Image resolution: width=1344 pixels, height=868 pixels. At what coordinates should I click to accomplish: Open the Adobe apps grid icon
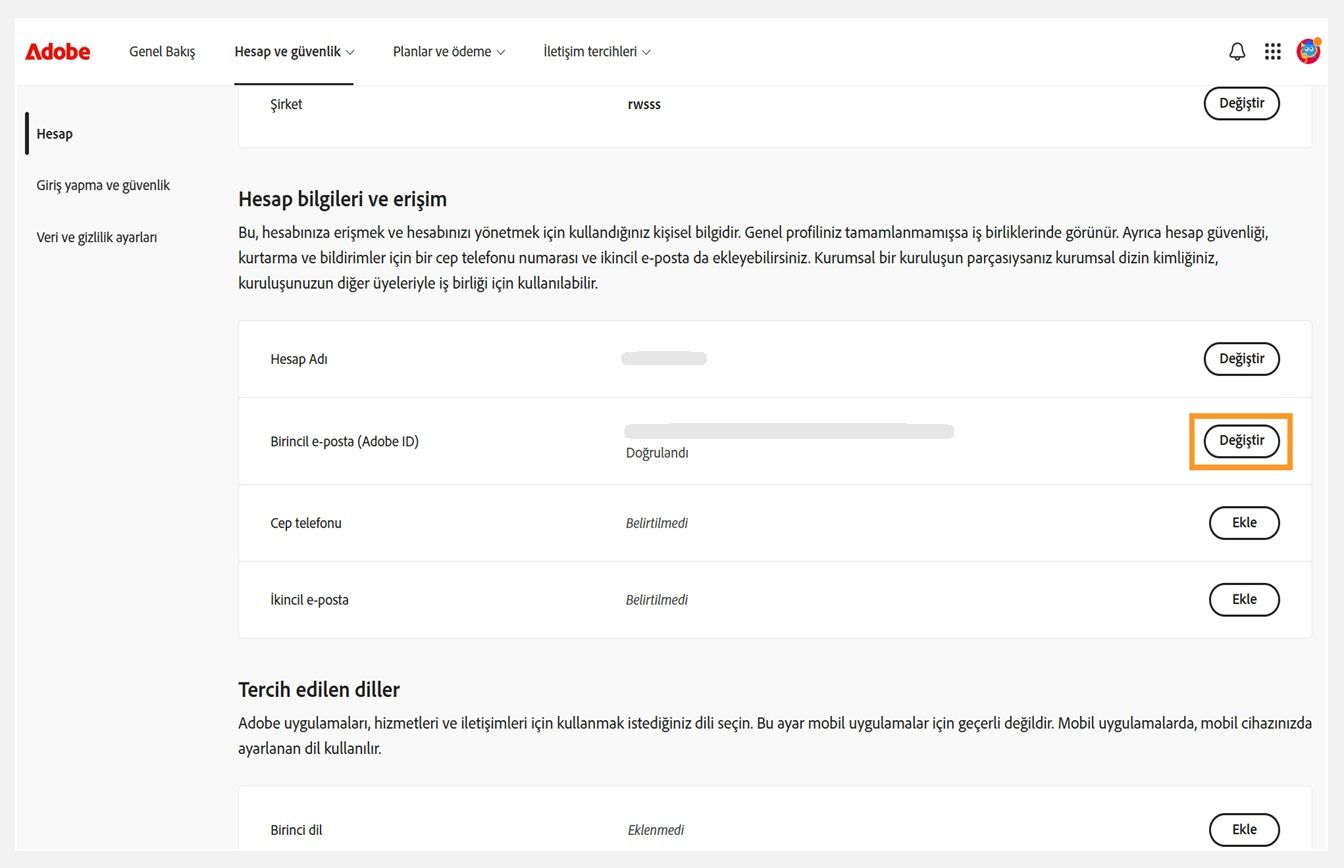(x=1272, y=51)
